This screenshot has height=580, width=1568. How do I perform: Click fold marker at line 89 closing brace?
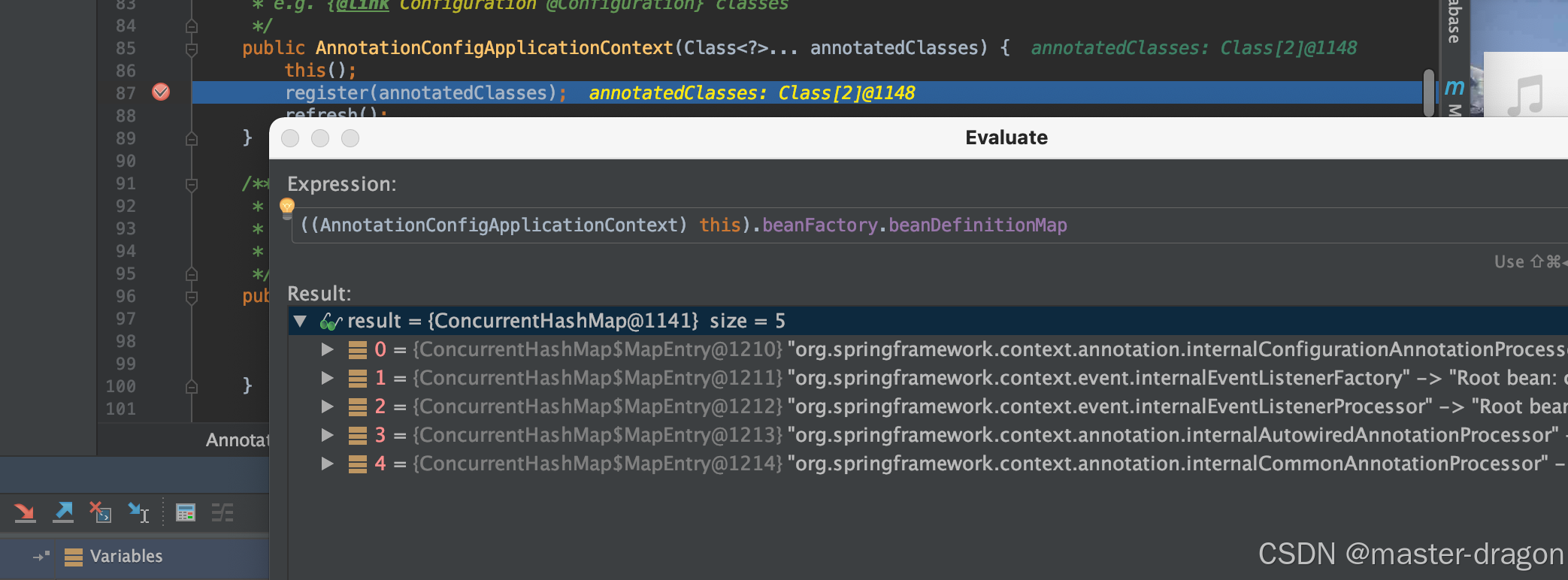click(192, 138)
